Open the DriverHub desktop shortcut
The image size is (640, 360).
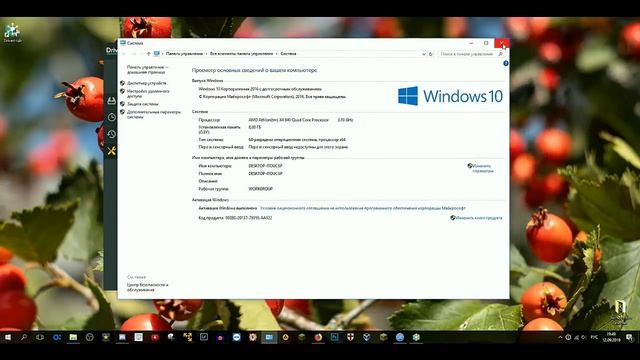coord(12,33)
